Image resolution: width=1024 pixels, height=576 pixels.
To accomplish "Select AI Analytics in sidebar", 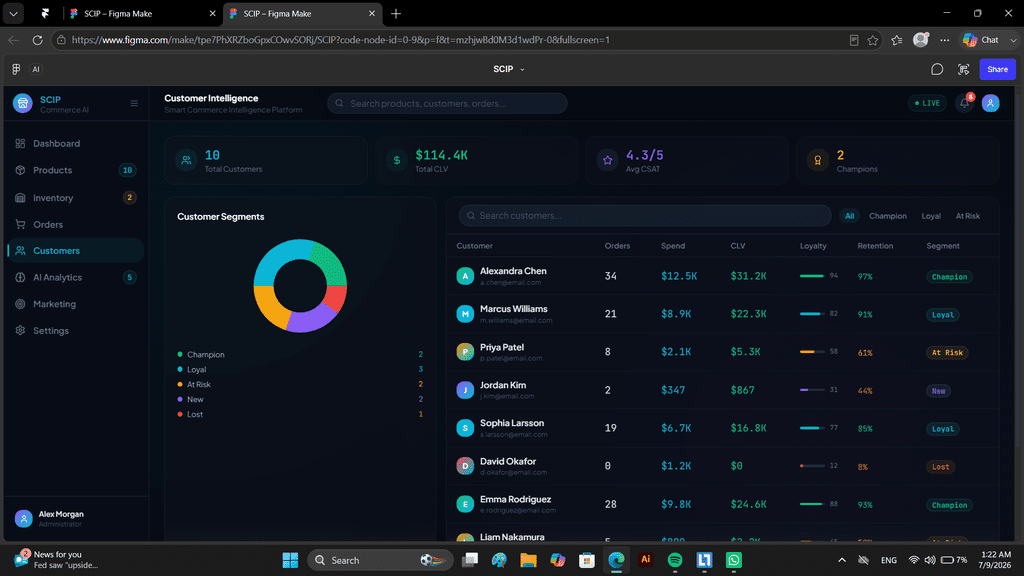I will [75, 277].
